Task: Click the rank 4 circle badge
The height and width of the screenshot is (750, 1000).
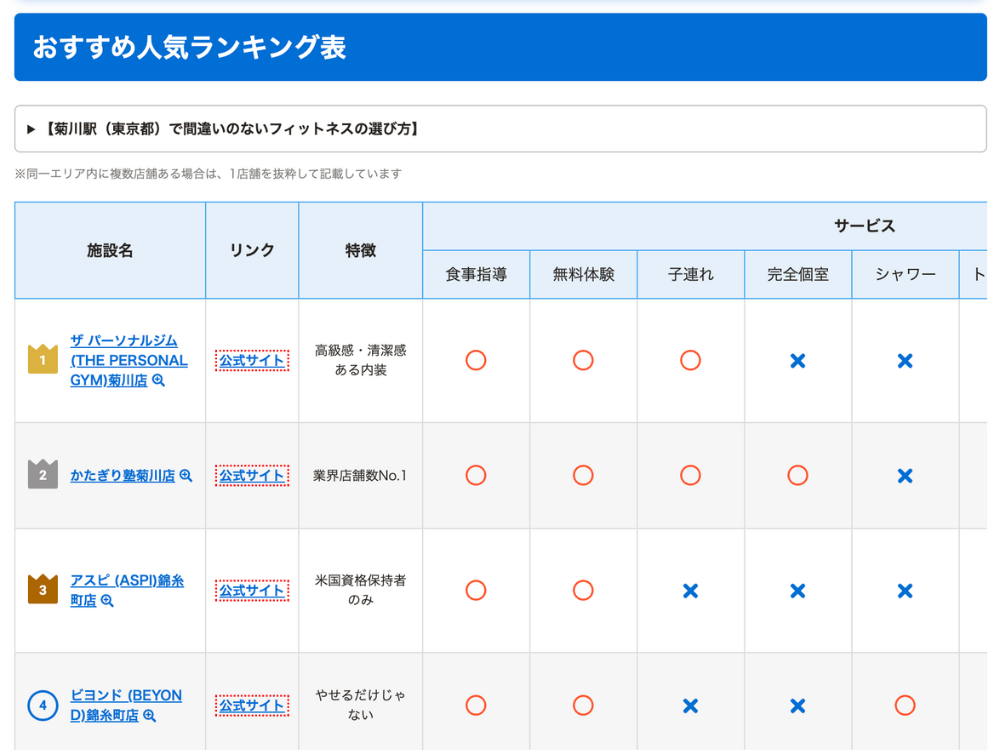Action: pos(43,705)
